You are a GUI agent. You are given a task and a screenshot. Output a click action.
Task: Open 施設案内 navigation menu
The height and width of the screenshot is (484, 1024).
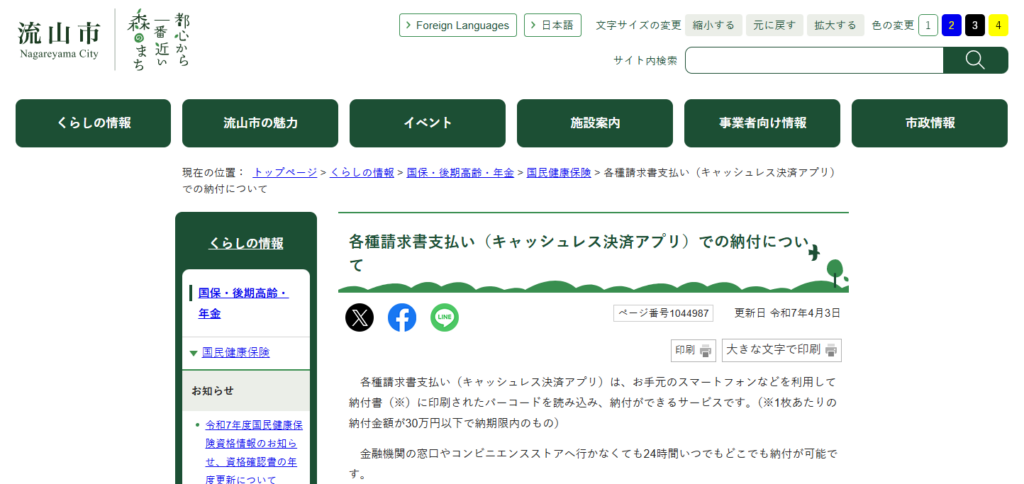[x=595, y=123]
